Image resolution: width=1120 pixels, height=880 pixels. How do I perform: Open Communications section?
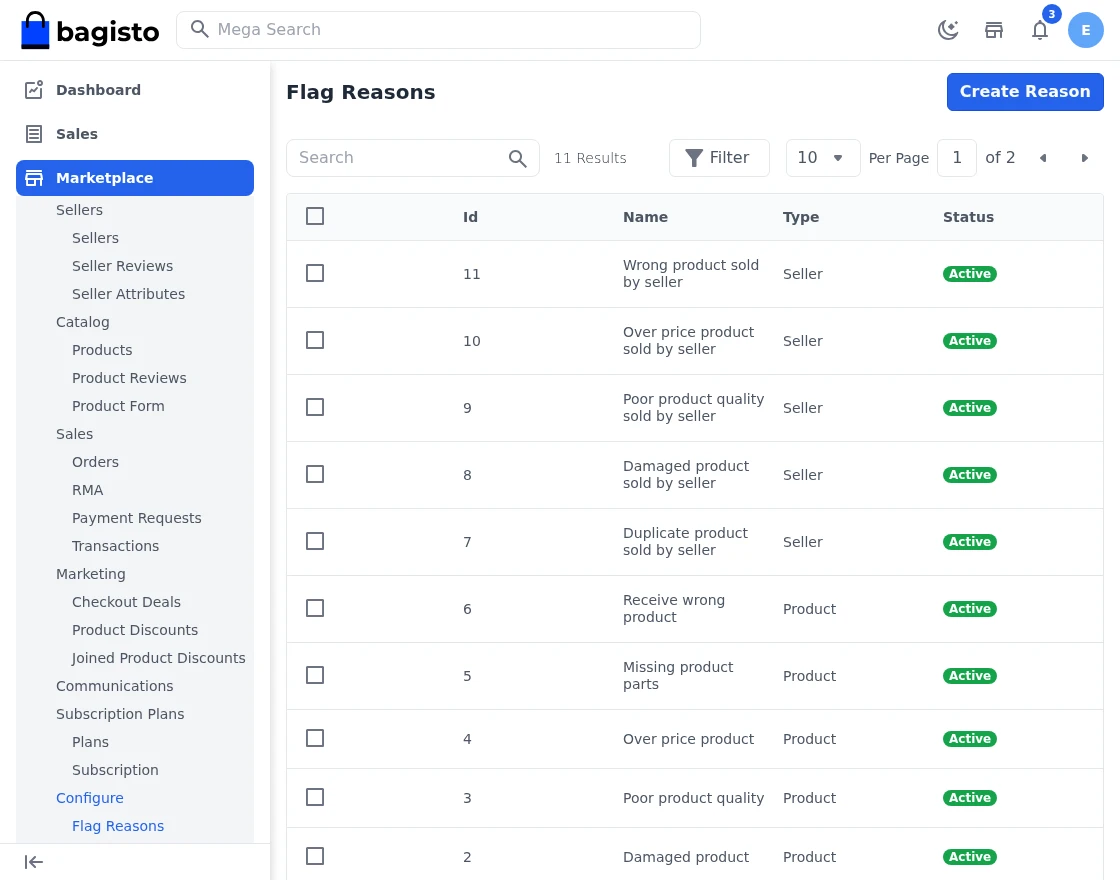tap(115, 686)
